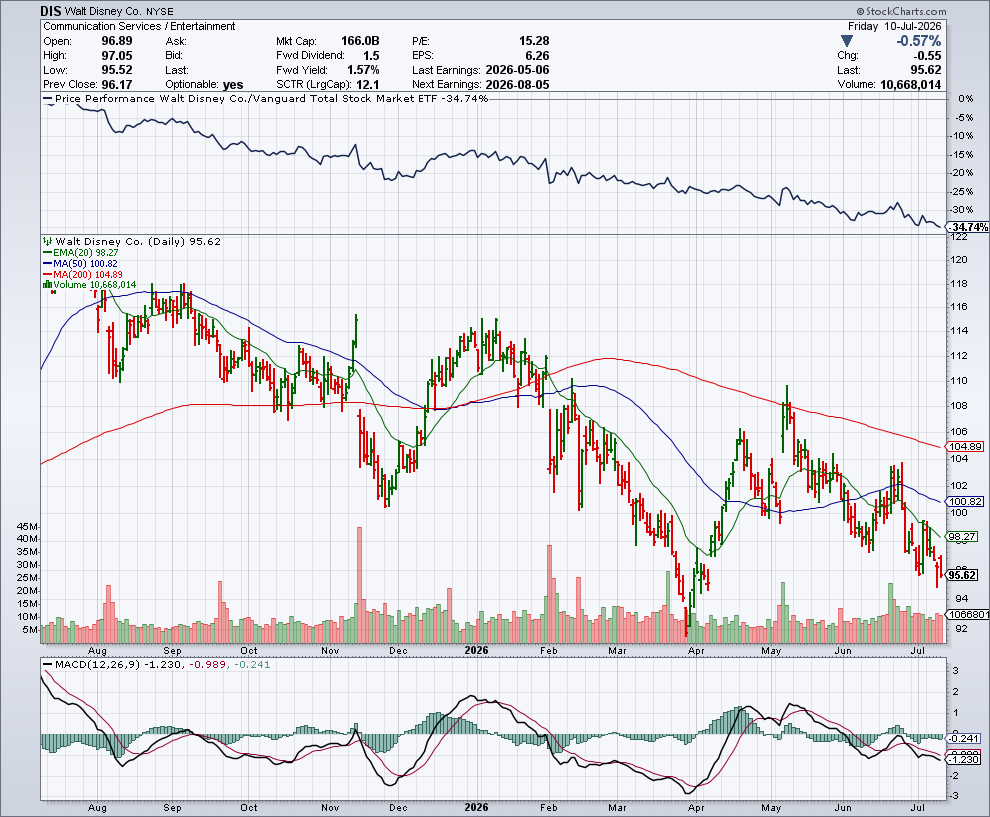Viewport: 990px width, 817px height.
Task: Click the 95.62 last price axis tag
Action: (963, 575)
